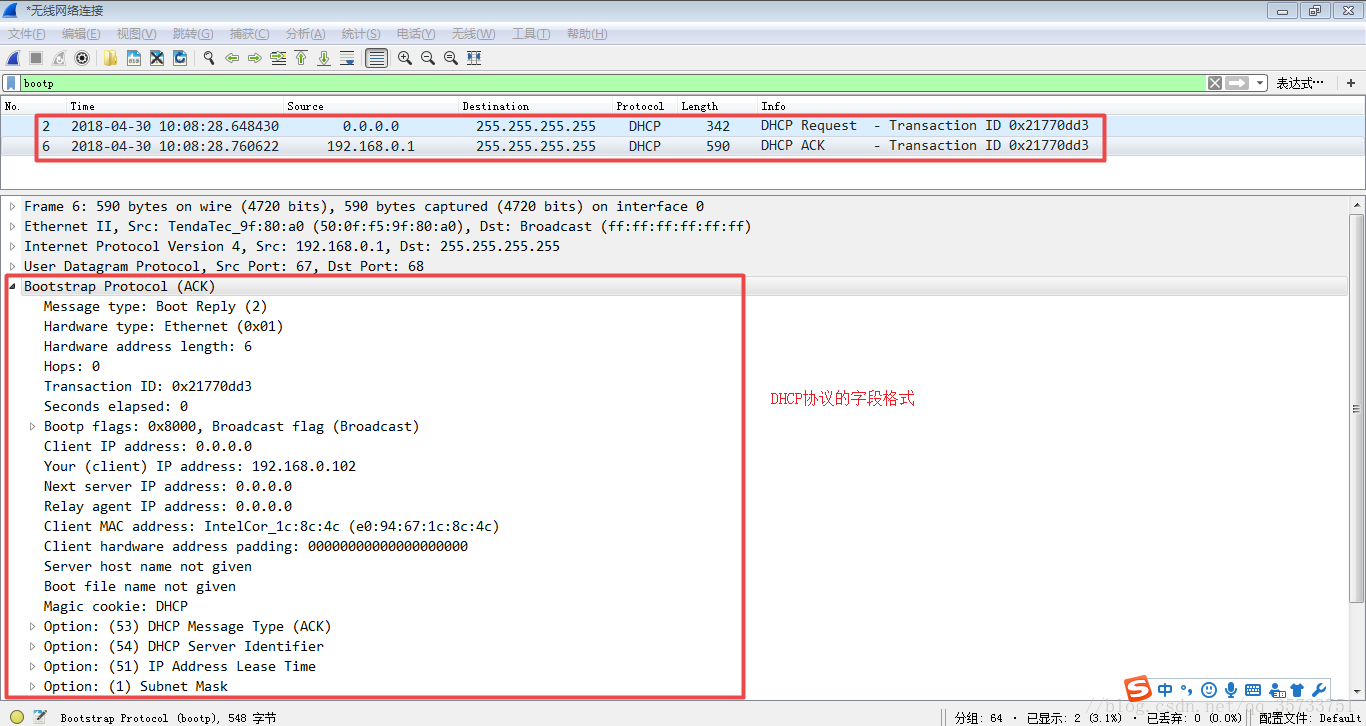Open the 文件(F) menu
This screenshot has width=1366, height=726.
(x=27, y=34)
